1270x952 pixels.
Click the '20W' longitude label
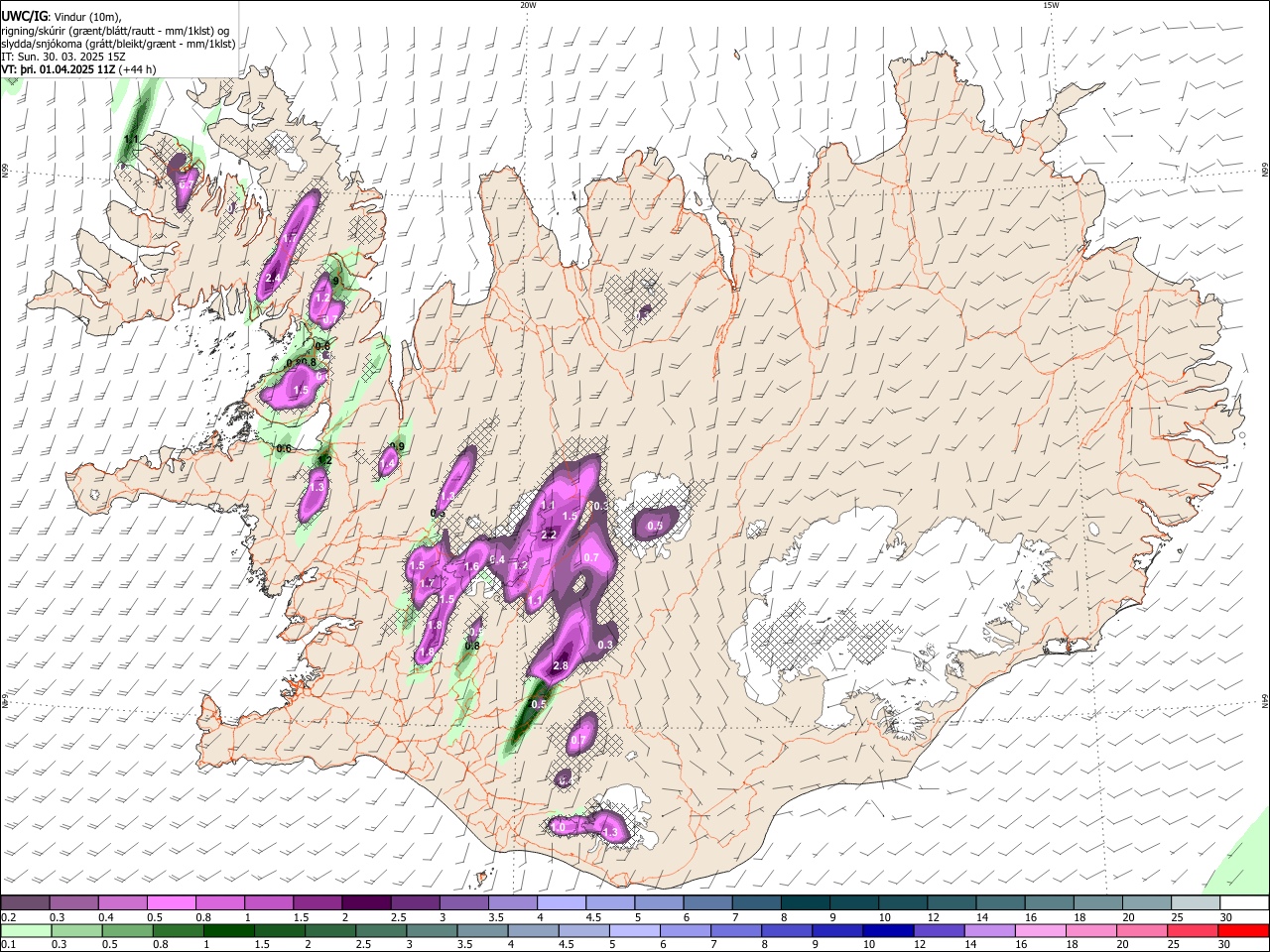[x=528, y=5]
